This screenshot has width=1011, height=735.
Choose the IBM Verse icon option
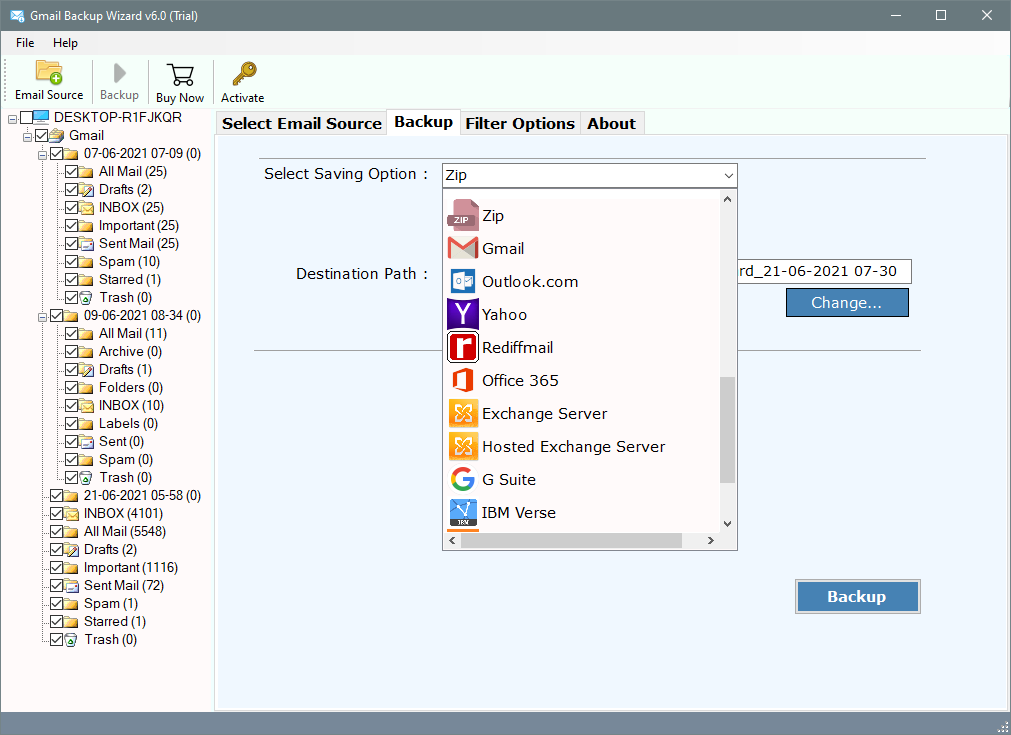463,512
